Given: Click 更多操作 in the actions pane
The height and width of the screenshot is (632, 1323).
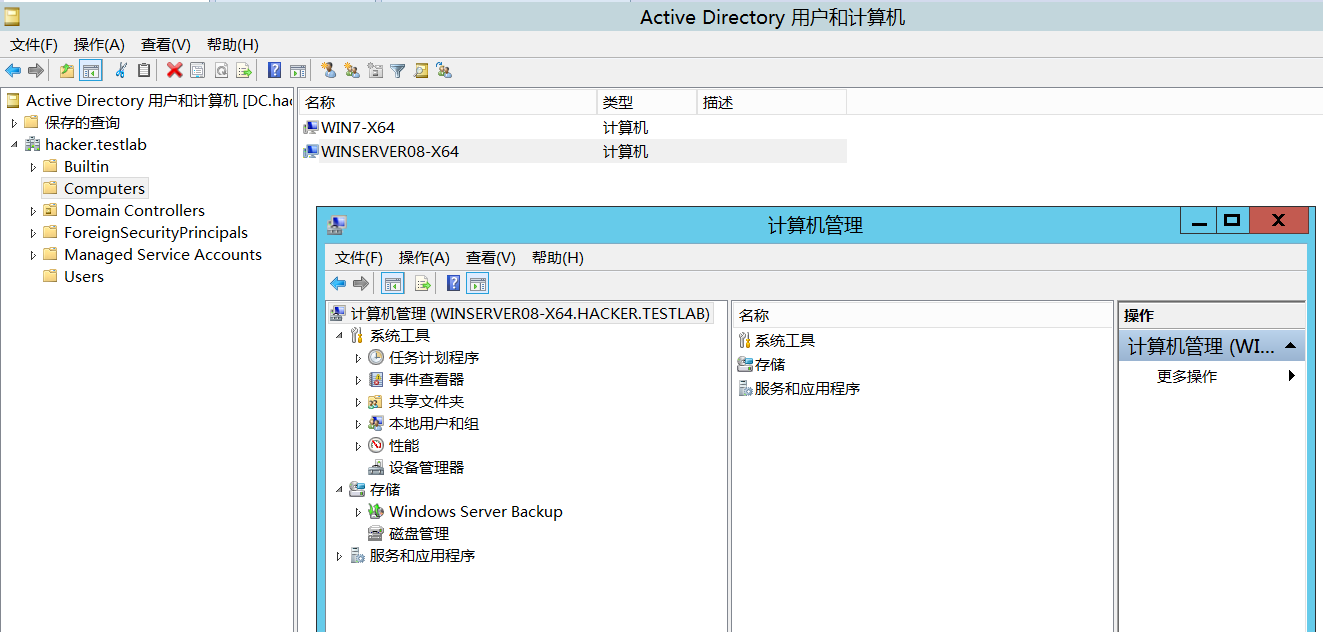Looking at the screenshot, I should pyautogui.click(x=1187, y=376).
